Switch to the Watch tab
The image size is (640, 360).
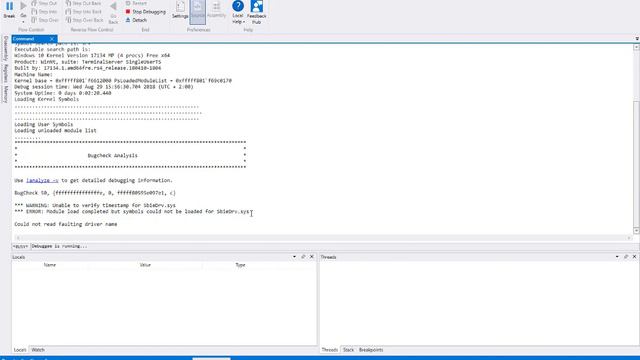(38, 350)
